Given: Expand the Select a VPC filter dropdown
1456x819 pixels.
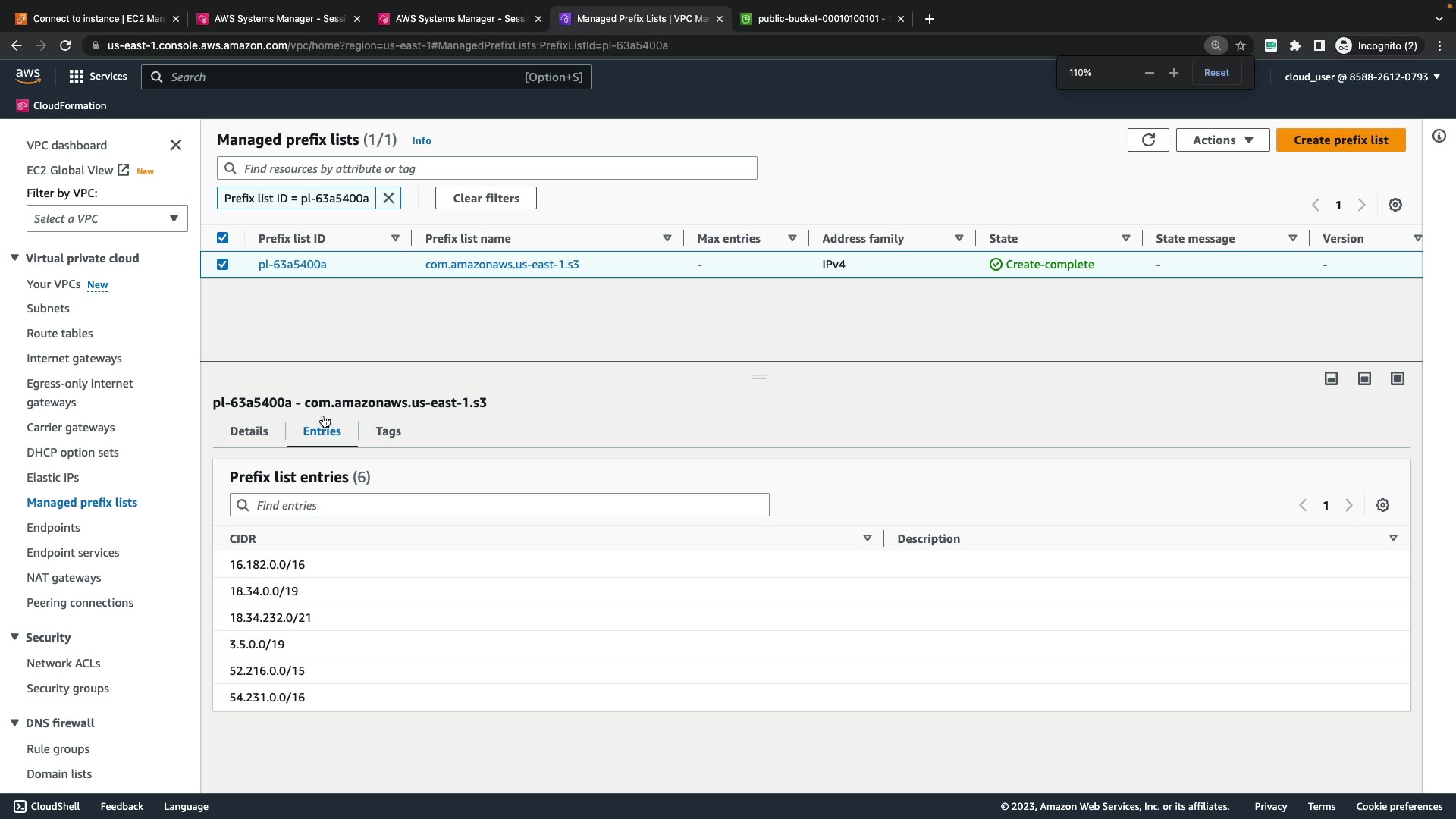Looking at the screenshot, I should (107, 219).
